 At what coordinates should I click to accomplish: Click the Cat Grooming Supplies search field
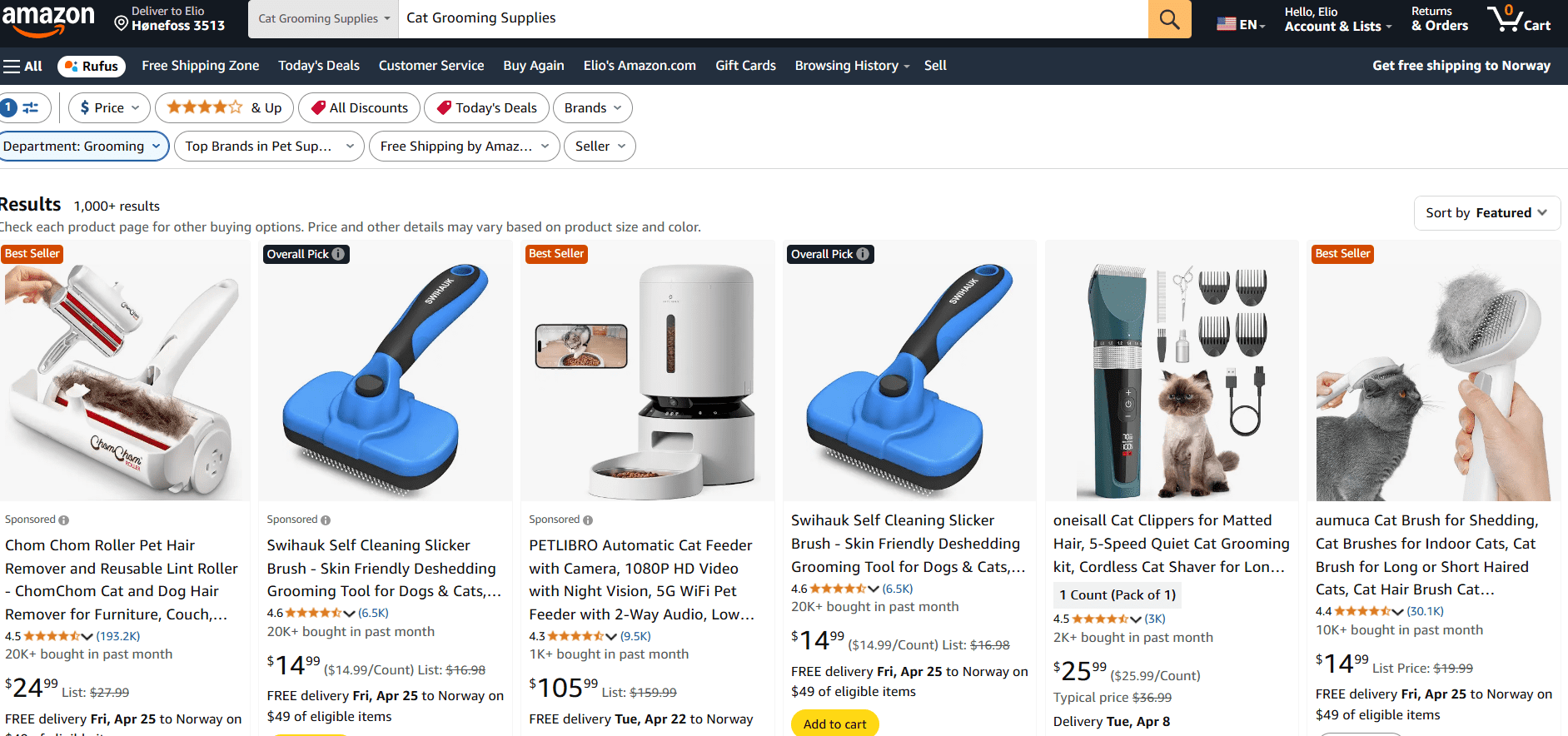pos(773,18)
